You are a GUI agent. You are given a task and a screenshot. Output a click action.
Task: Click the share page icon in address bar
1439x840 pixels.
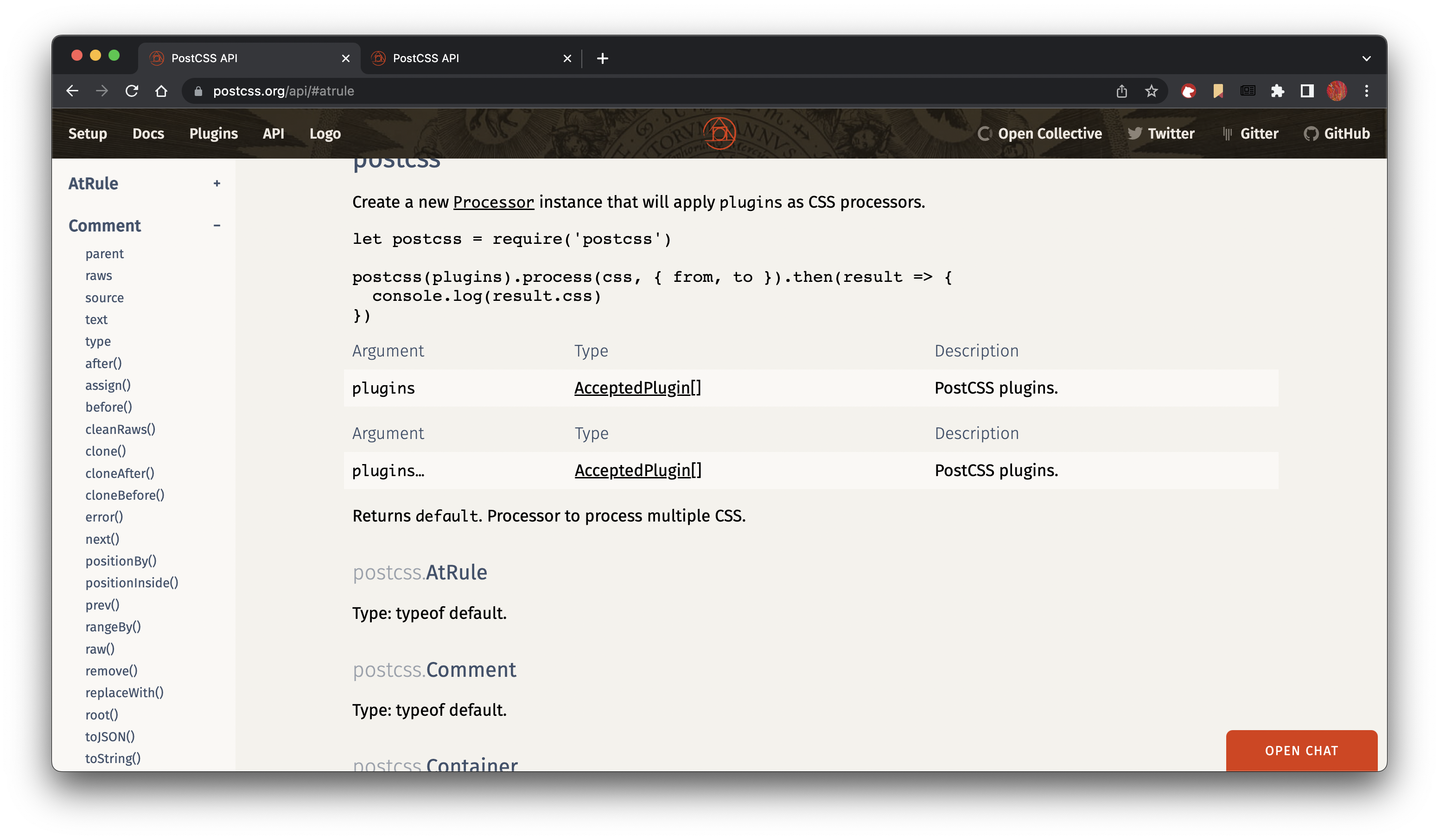1121,91
